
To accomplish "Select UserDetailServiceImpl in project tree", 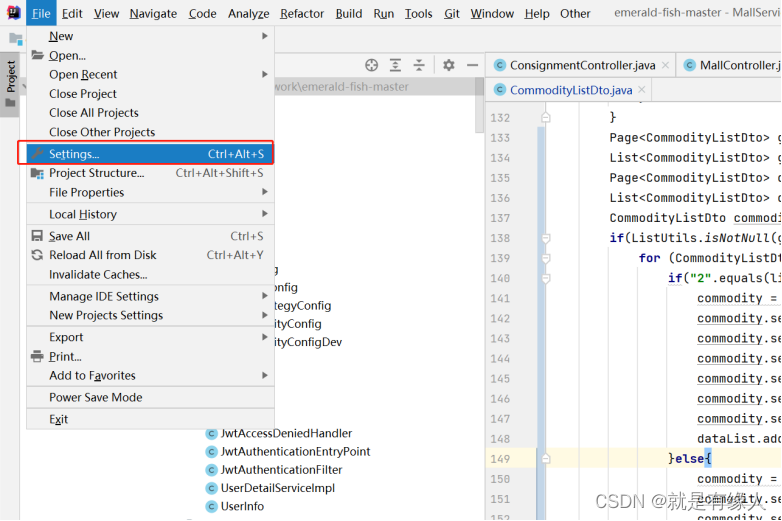I will click(277, 488).
